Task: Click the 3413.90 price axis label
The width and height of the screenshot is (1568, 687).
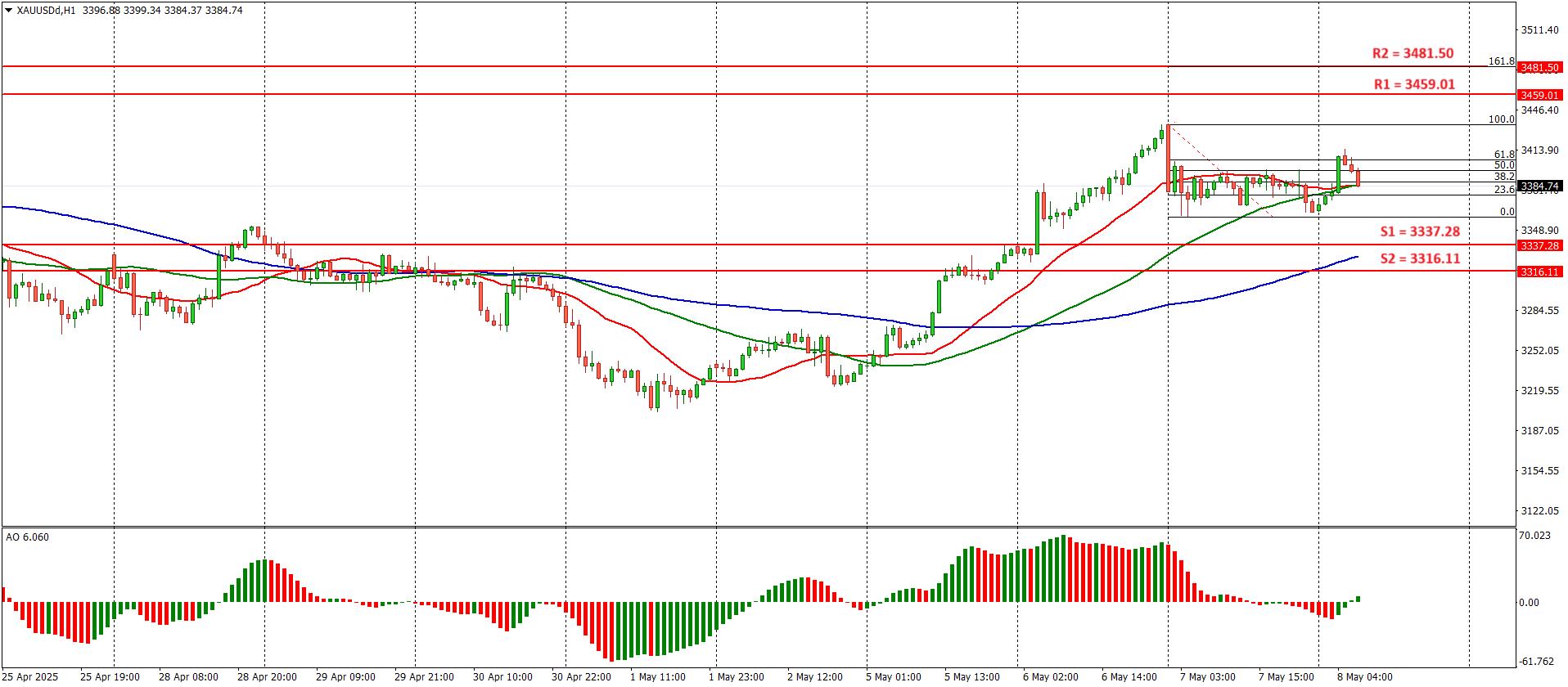Action: pyautogui.click(x=1539, y=150)
